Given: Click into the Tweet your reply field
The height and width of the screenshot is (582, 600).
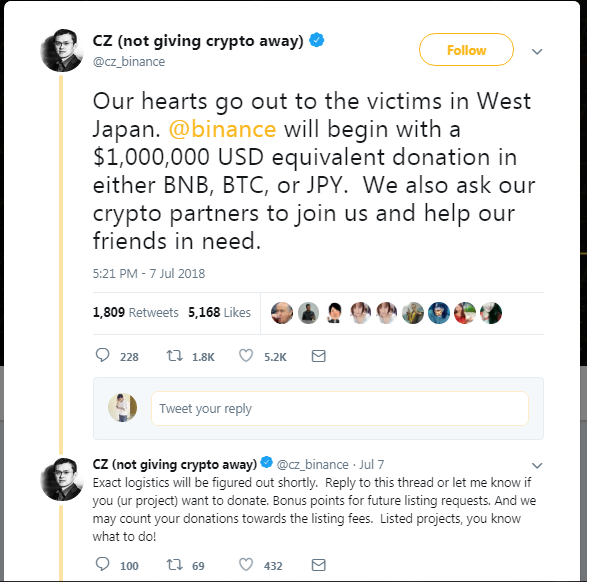Looking at the screenshot, I should point(340,408).
